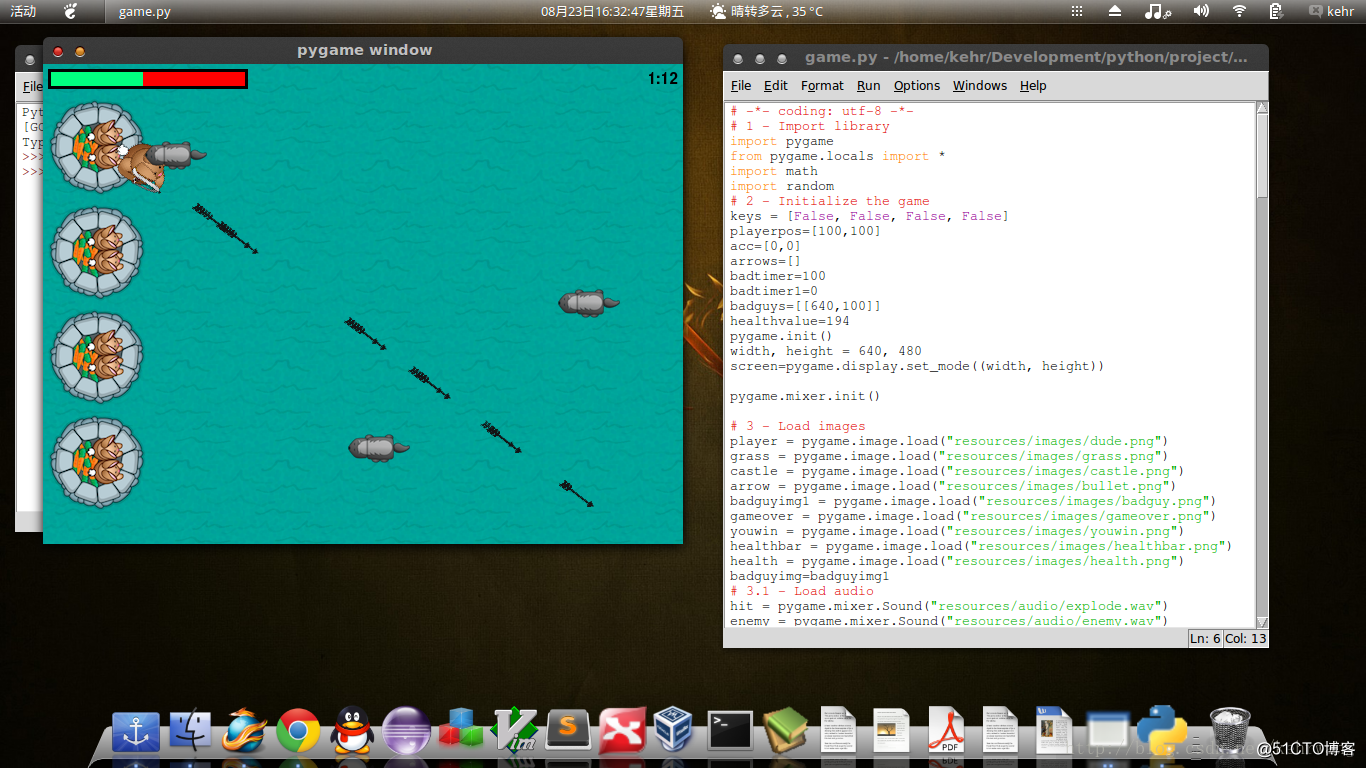Open the weather indicator in top bar
Screen dimensions: 1366x768
(x=767, y=11)
